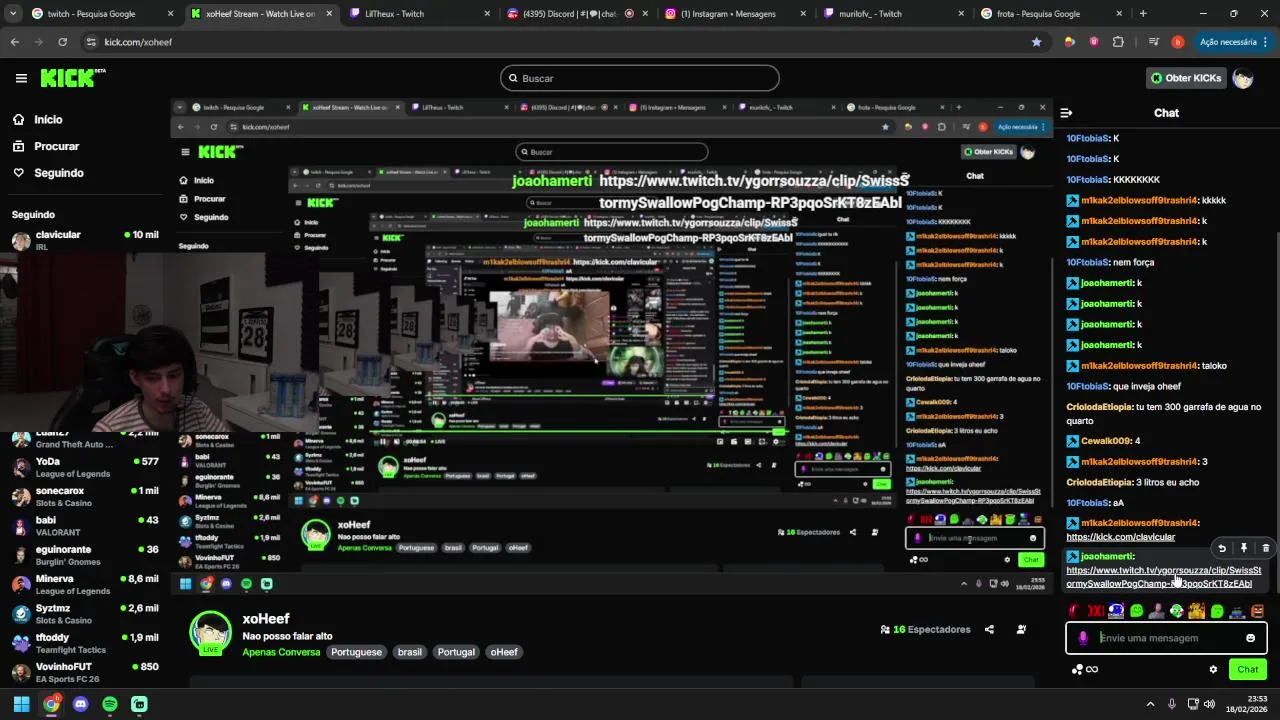Select the yellow flaming emote
Viewport: 1280px width, 720px height.
[x=1197, y=611]
